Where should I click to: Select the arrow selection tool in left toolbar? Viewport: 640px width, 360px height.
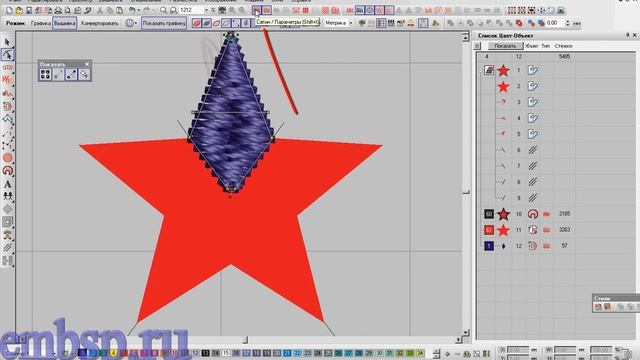[x=7, y=42]
